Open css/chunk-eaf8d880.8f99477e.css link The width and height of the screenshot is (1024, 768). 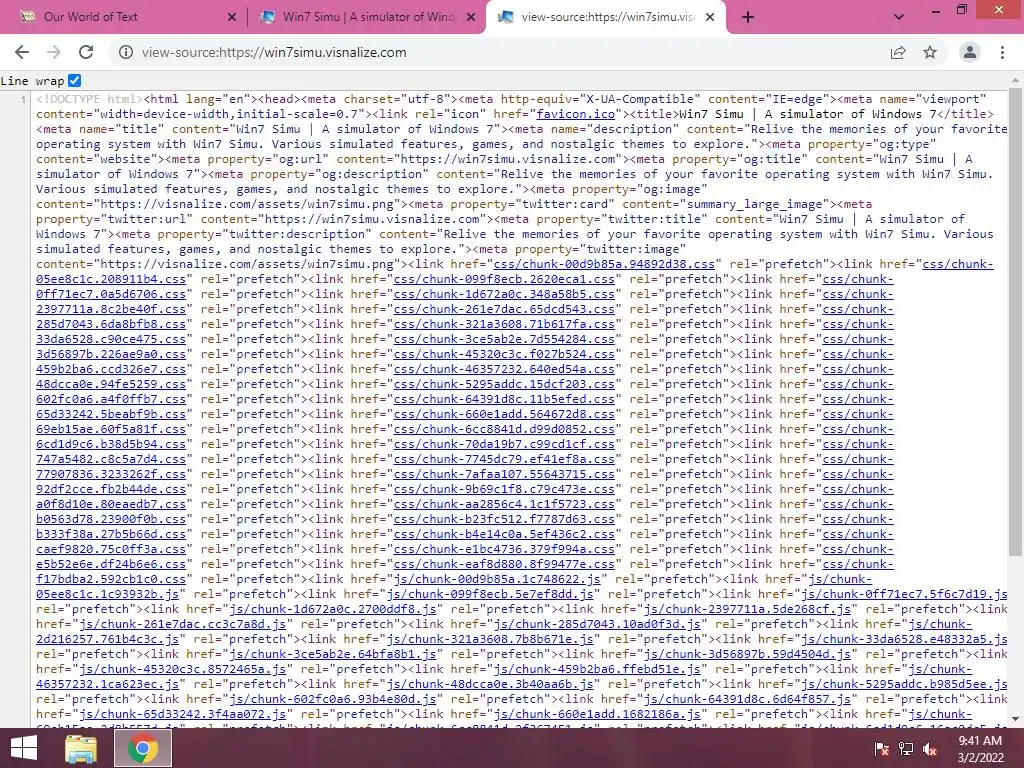pyautogui.click(x=504, y=564)
